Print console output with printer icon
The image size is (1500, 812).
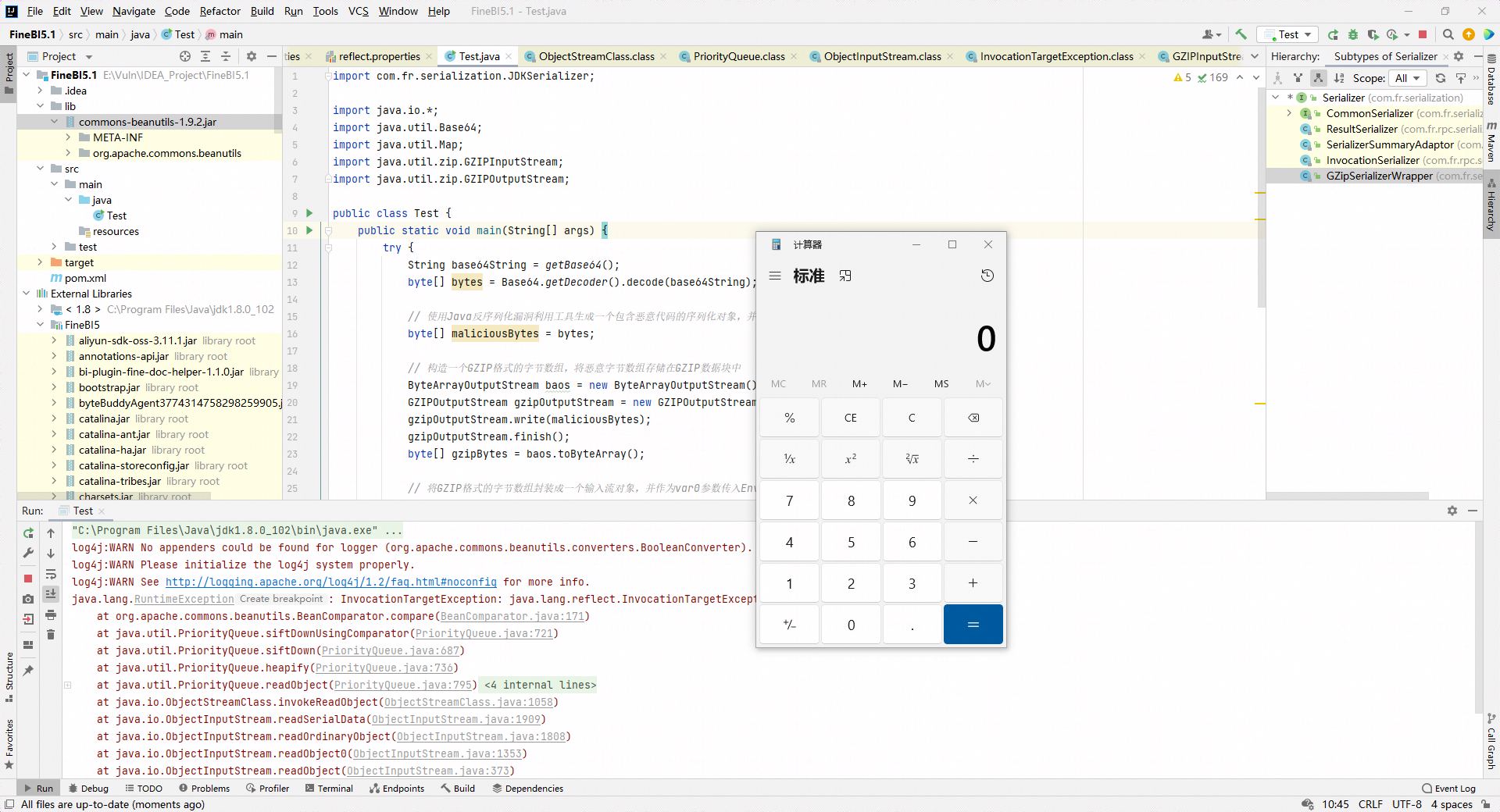point(51,614)
